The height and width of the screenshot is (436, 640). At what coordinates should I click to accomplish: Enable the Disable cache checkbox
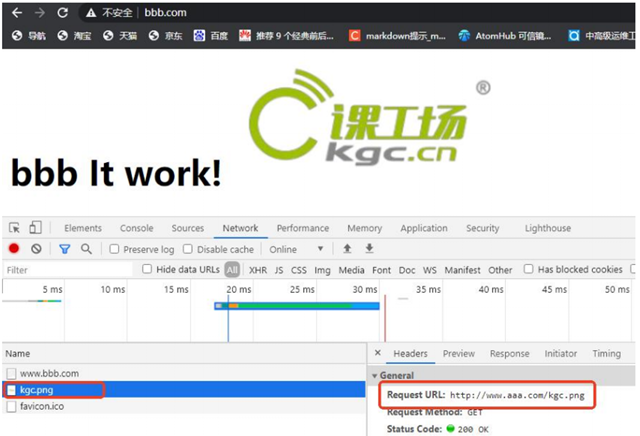click(x=188, y=249)
